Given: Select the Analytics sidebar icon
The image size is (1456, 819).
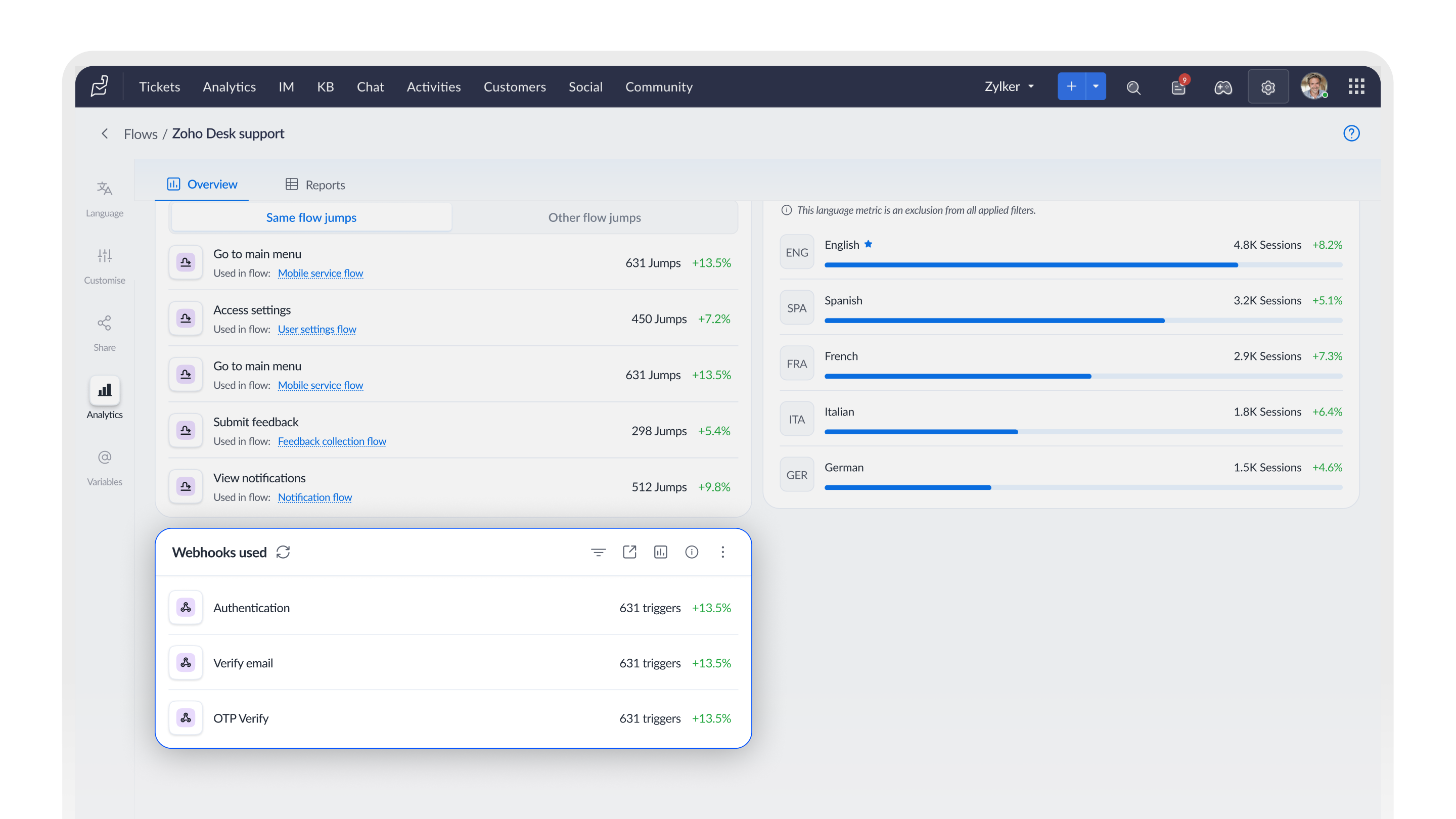Looking at the screenshot, I should (x=105, y=390).
